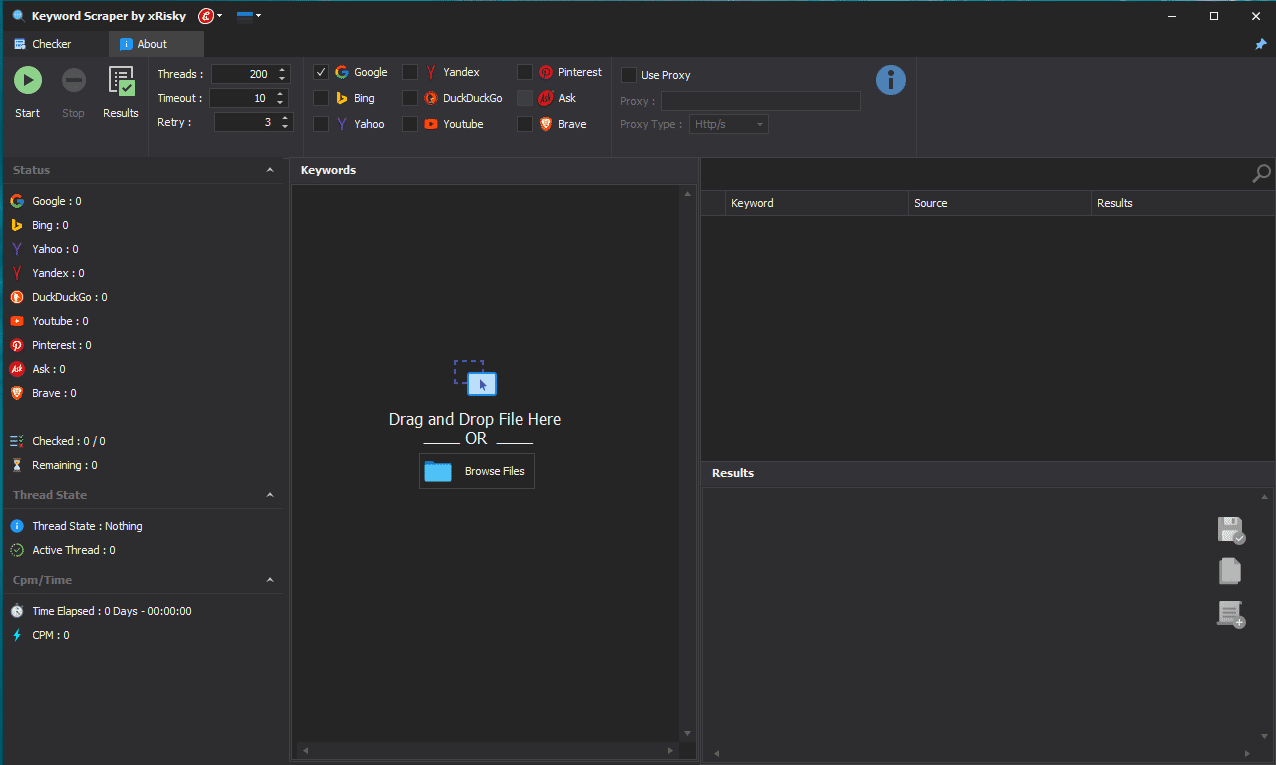Open the Results checklist icon in toolbar
Image resolution: width=1276 pixels, height=765 pixels.
click(121, 81)
